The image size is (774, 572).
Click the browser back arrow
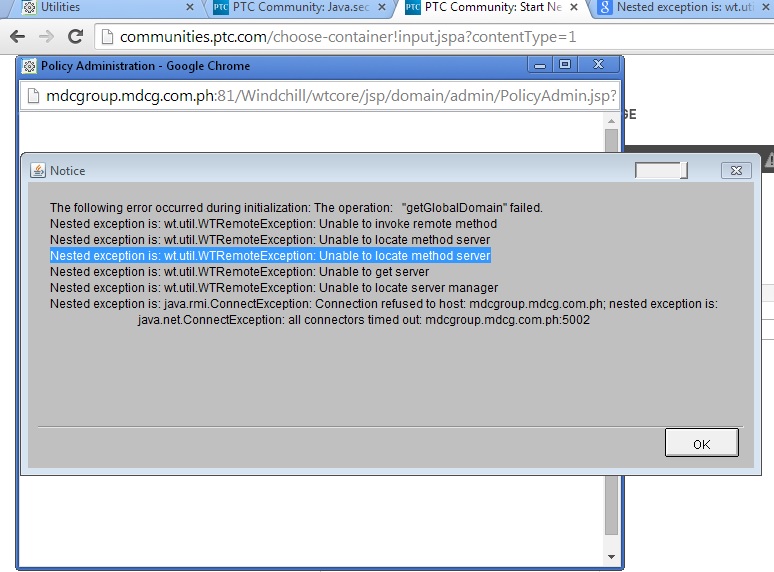click(x=18, y=37)
